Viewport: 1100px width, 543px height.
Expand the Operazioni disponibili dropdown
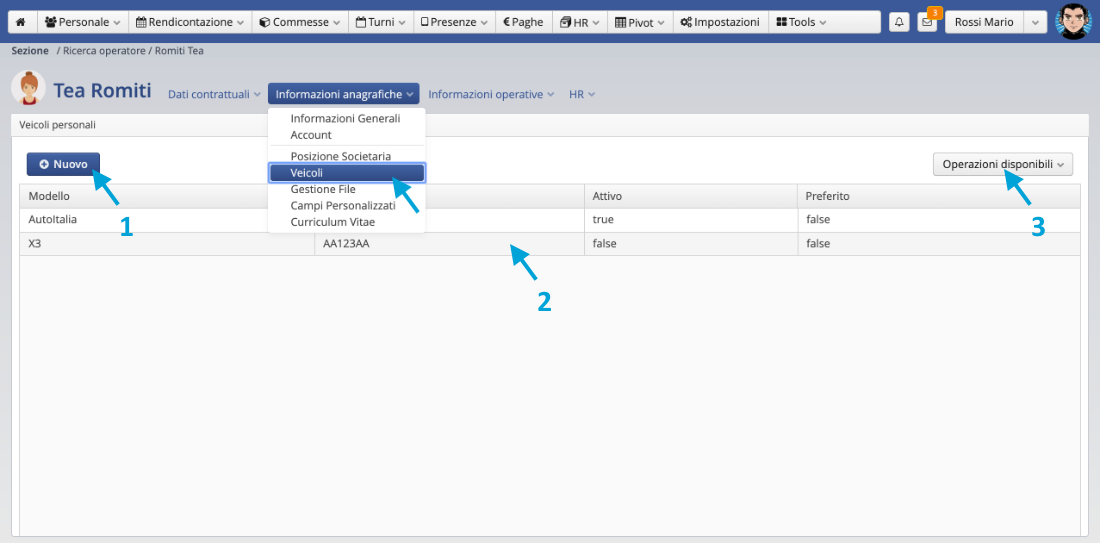pos(1002,164)
